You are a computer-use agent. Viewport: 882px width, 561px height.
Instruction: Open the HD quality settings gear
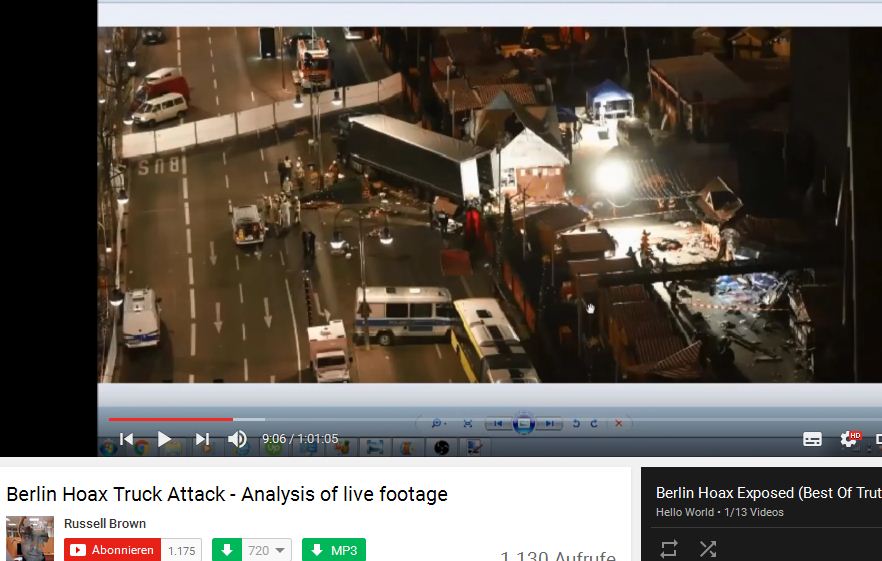coord(850,439)
